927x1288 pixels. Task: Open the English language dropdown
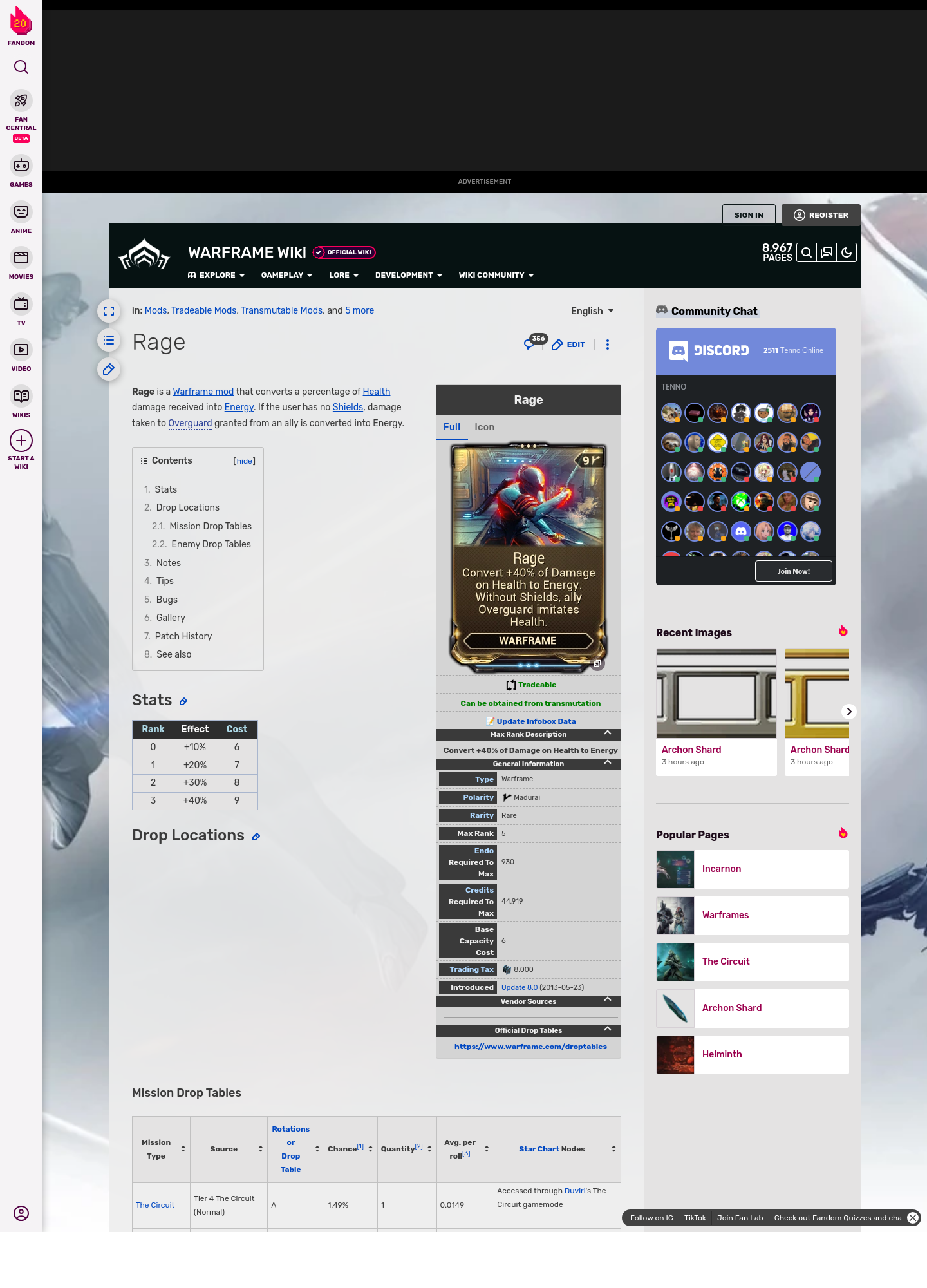pyautogui.click(x=592, y=311)
